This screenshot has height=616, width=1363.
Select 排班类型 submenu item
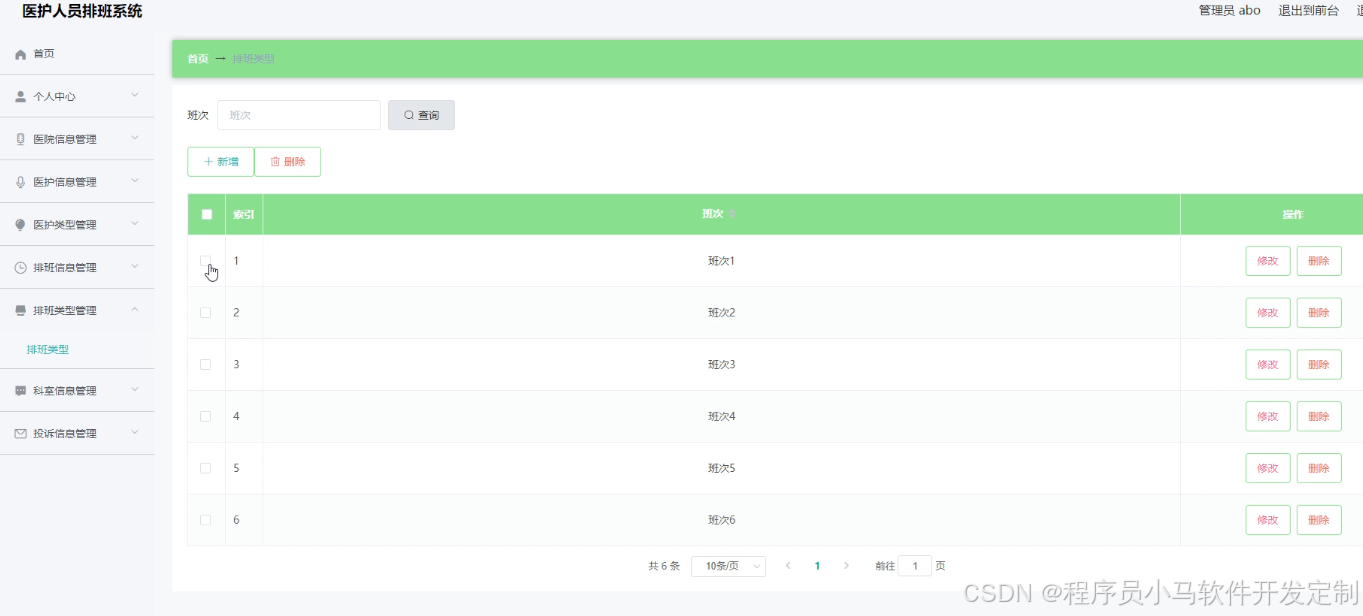[48, 350]
